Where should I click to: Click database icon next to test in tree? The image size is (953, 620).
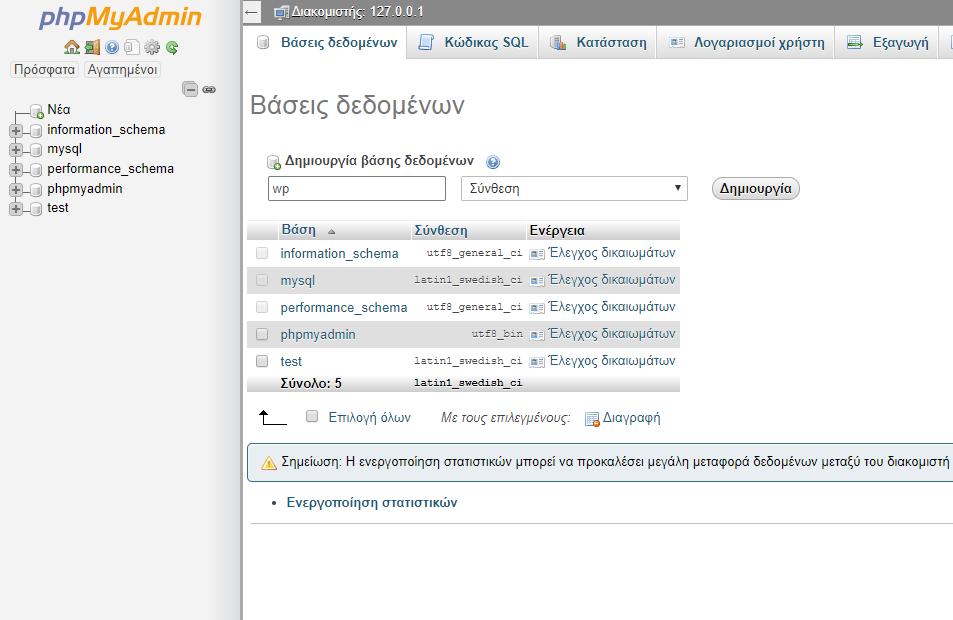(x=36, y=209)
